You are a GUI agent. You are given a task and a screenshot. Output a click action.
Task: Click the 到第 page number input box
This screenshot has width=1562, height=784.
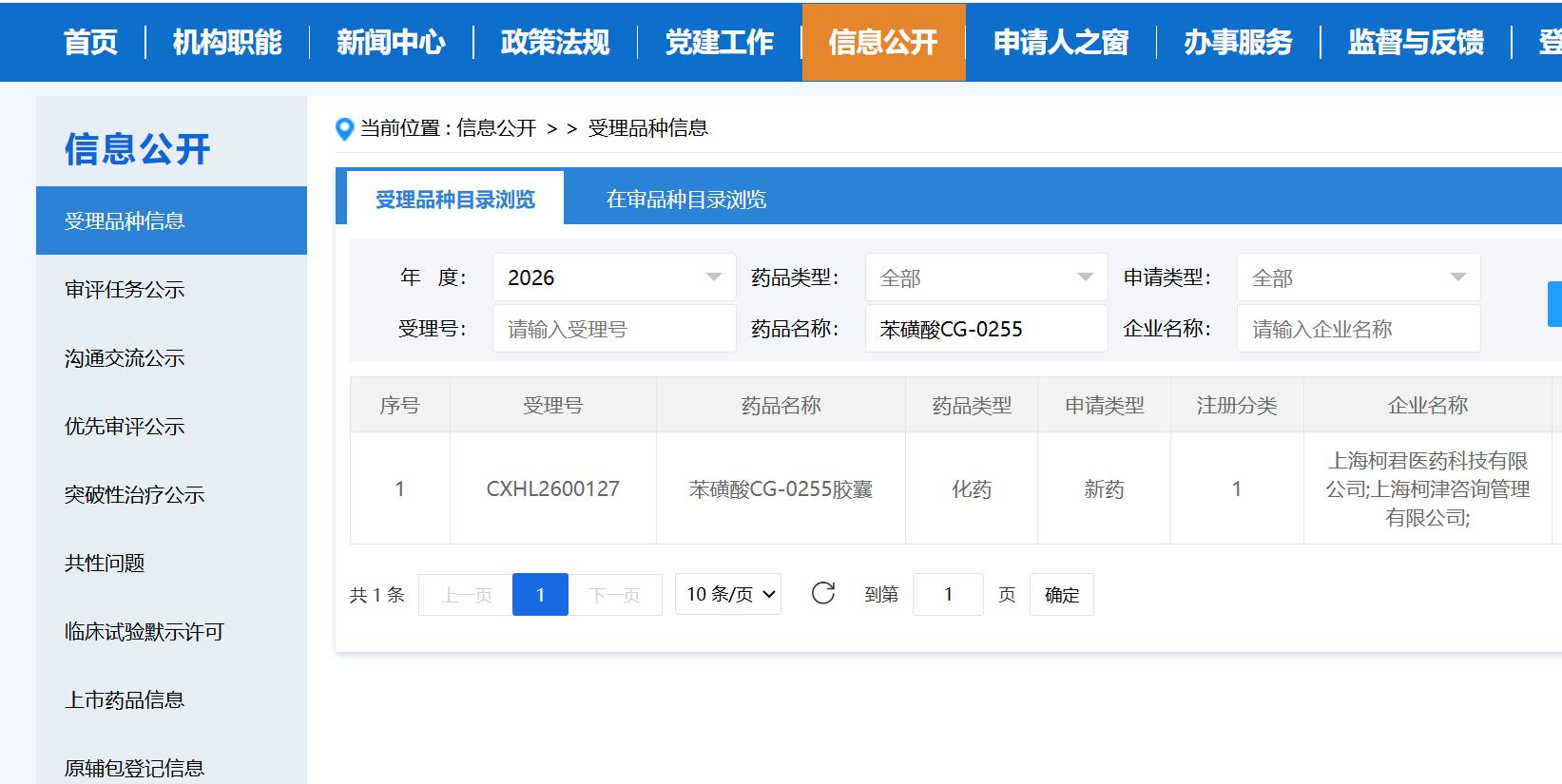coord(948,595)
